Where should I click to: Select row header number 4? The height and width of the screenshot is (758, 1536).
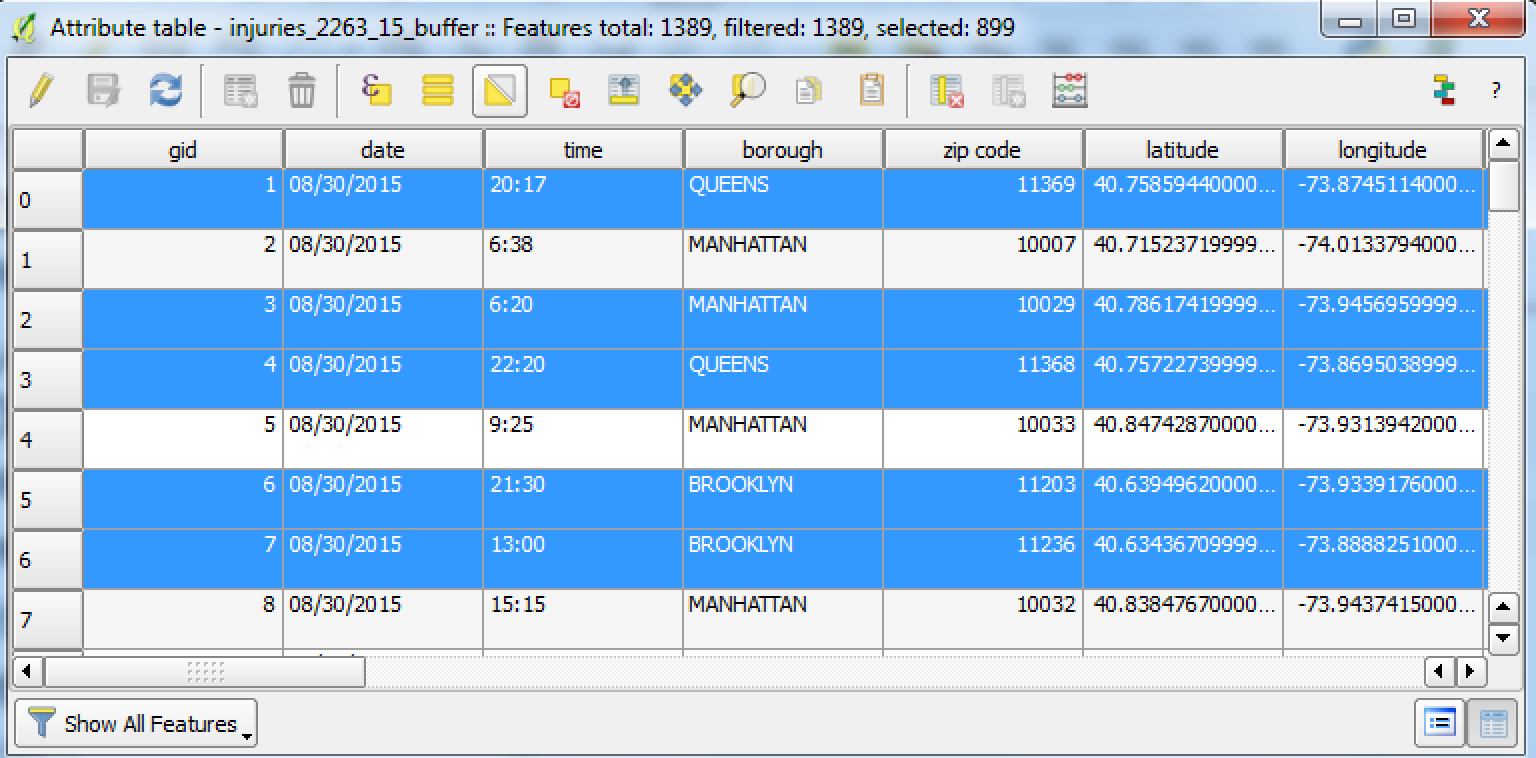[47, 440]
